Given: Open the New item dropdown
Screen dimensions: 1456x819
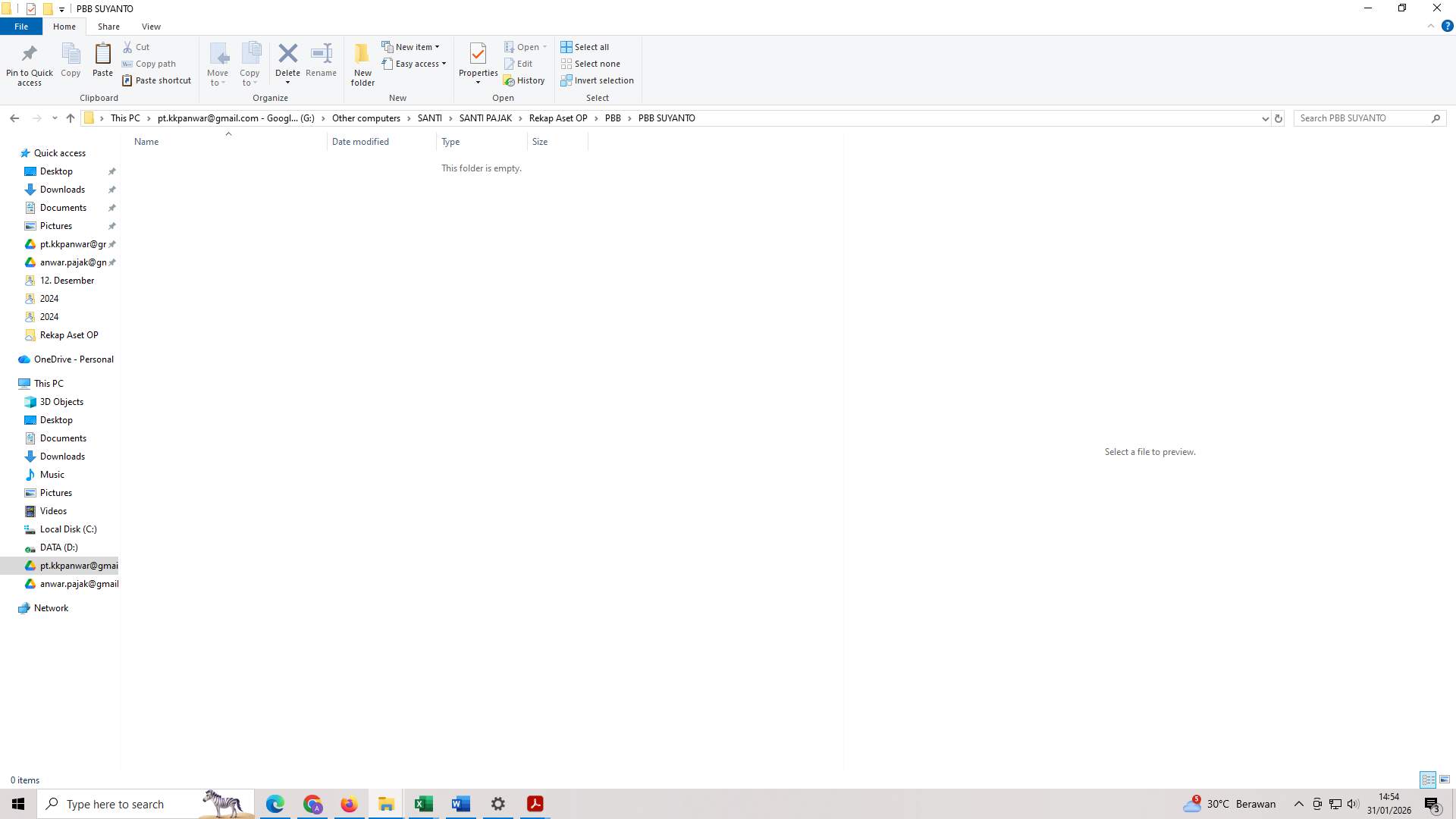Looking at the screenshot, I should [x=412, y=46].
